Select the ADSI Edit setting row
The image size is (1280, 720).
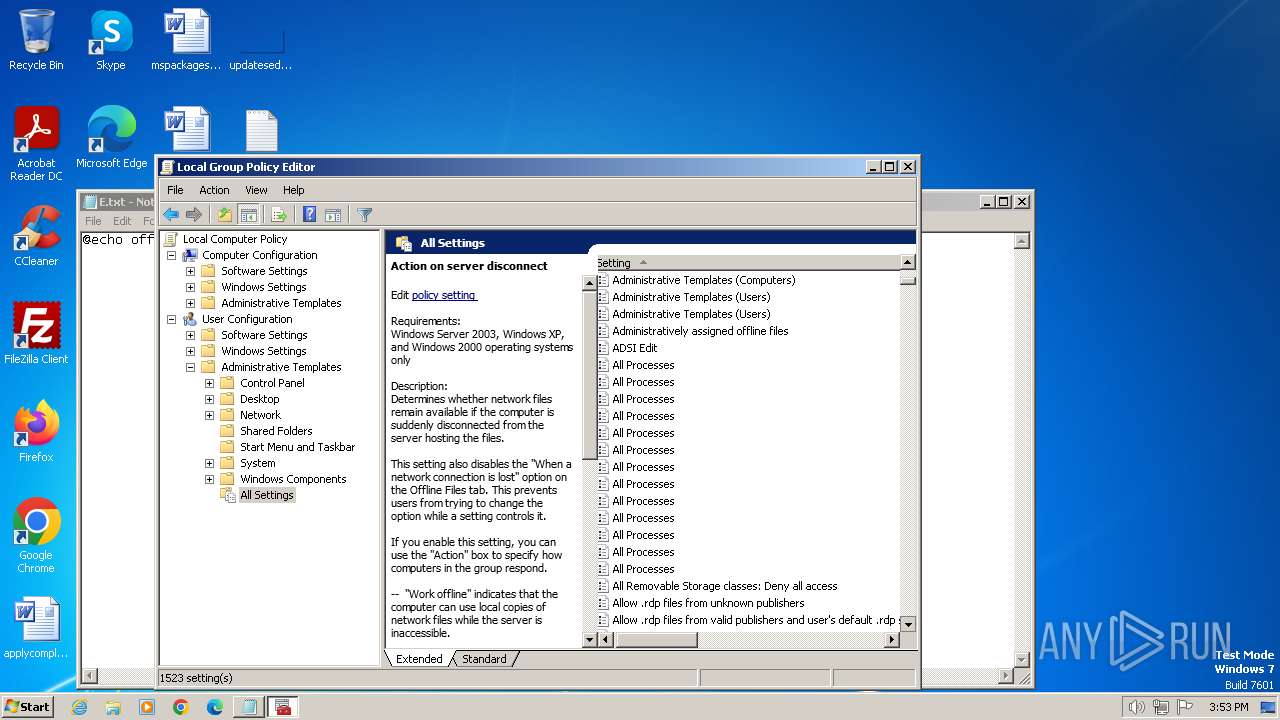pos(634,348)
